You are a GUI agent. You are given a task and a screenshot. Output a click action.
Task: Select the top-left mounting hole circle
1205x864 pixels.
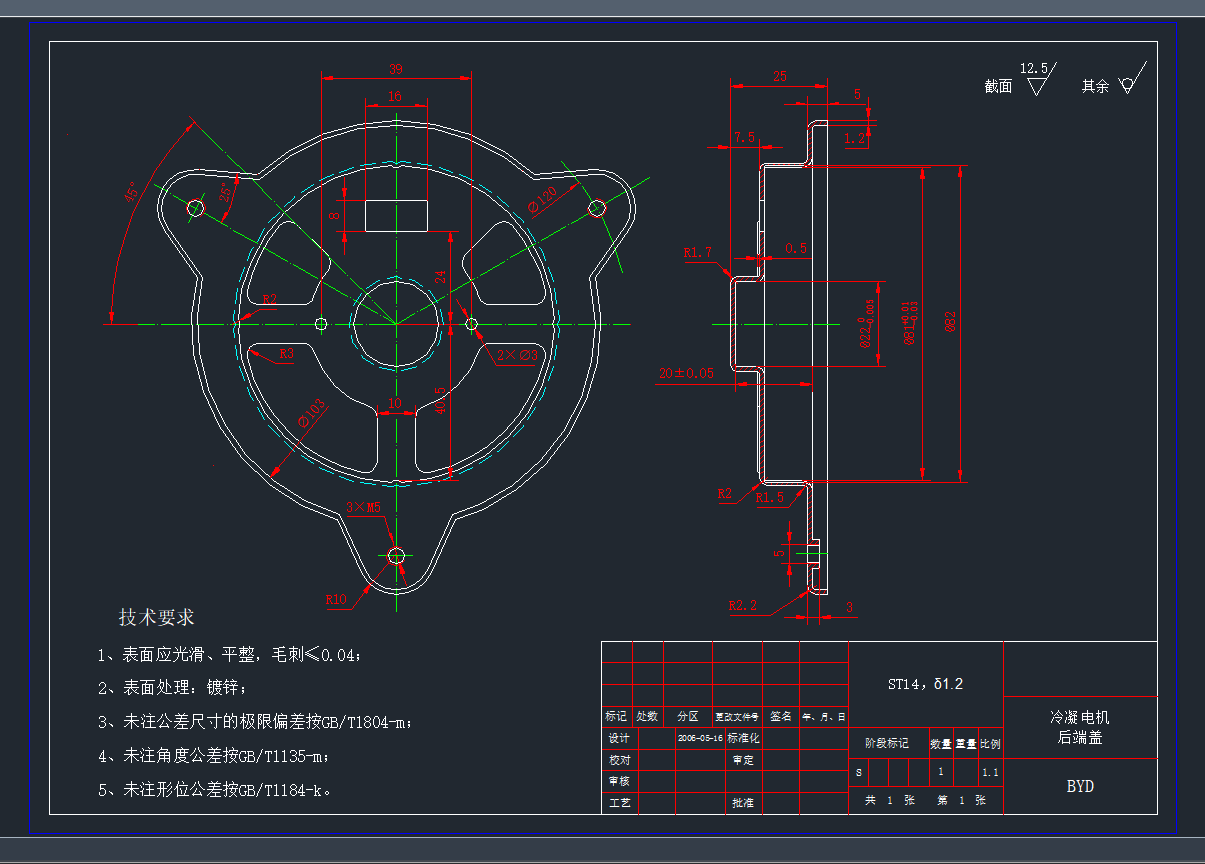[195, 208]
